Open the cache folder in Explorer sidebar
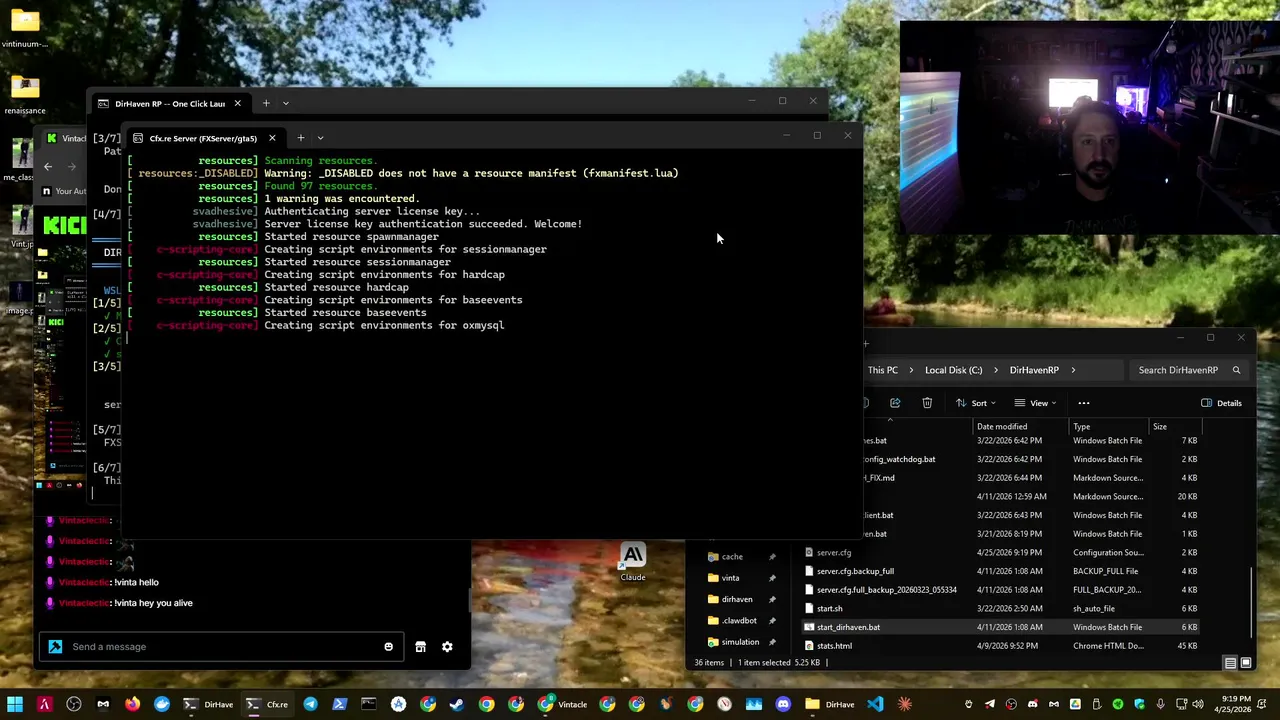Viewport: 1280px width, 720px height. pos(732,557)
